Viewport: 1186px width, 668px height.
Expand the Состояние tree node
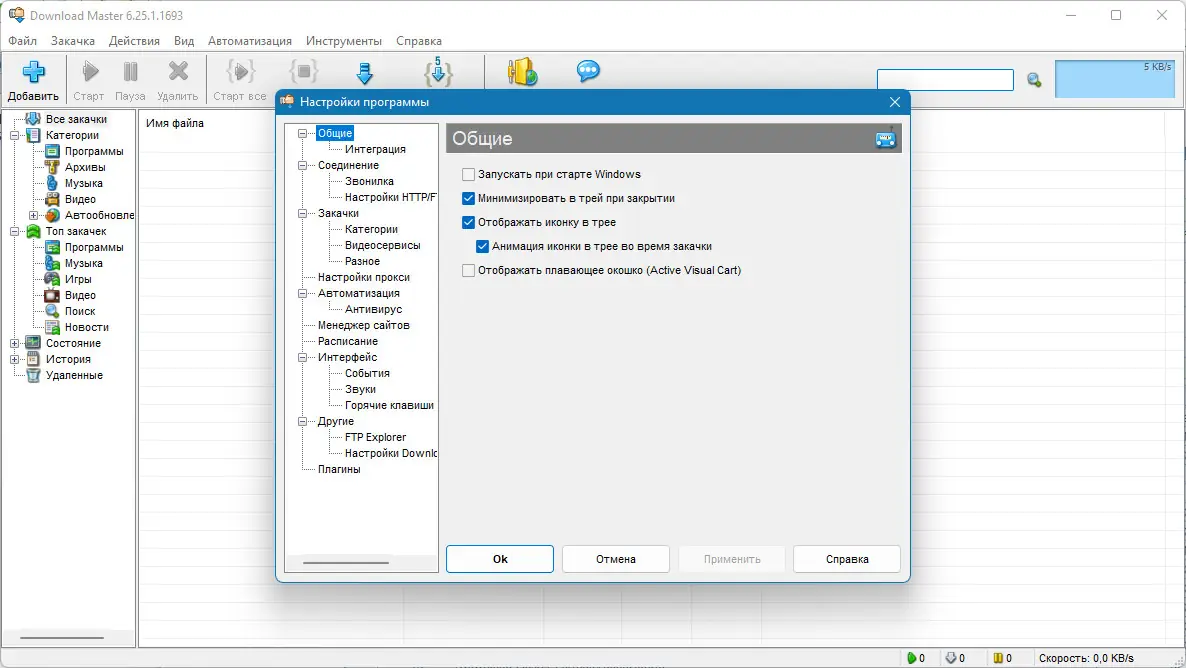click(14, 343)
